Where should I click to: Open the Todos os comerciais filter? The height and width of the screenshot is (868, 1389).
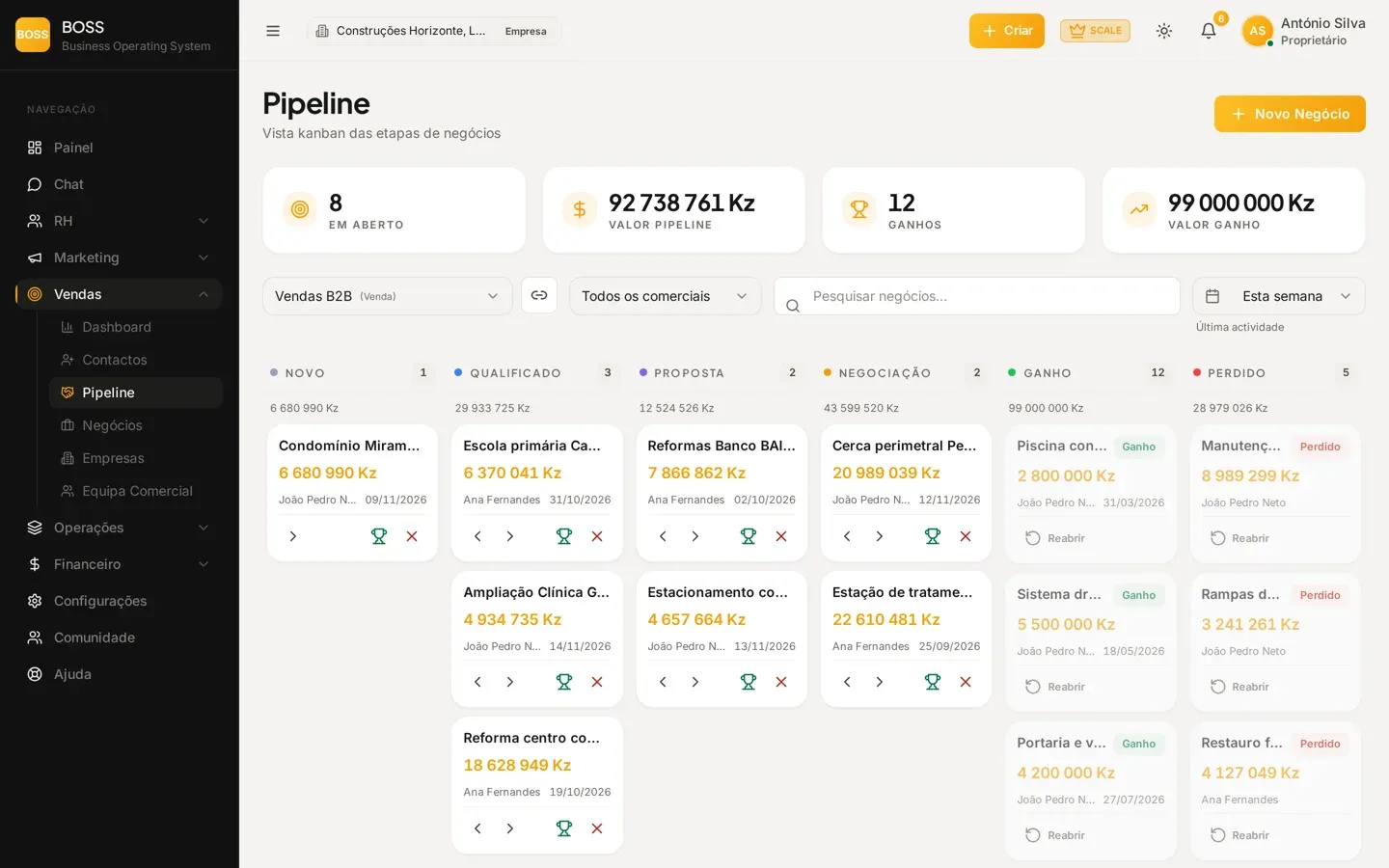click(x=665, y=296)
